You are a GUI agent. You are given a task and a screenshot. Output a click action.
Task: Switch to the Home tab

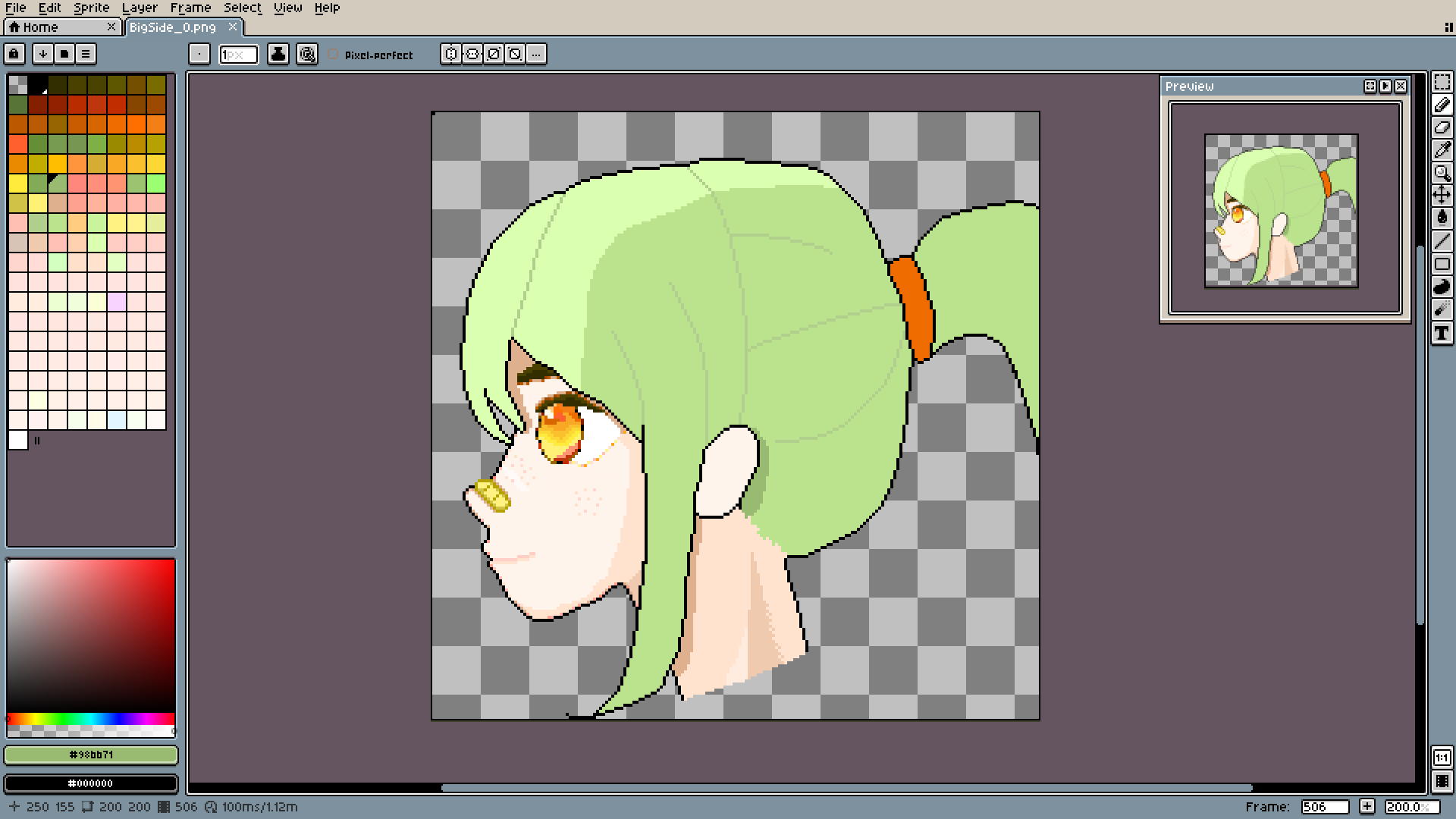[40, 27]
